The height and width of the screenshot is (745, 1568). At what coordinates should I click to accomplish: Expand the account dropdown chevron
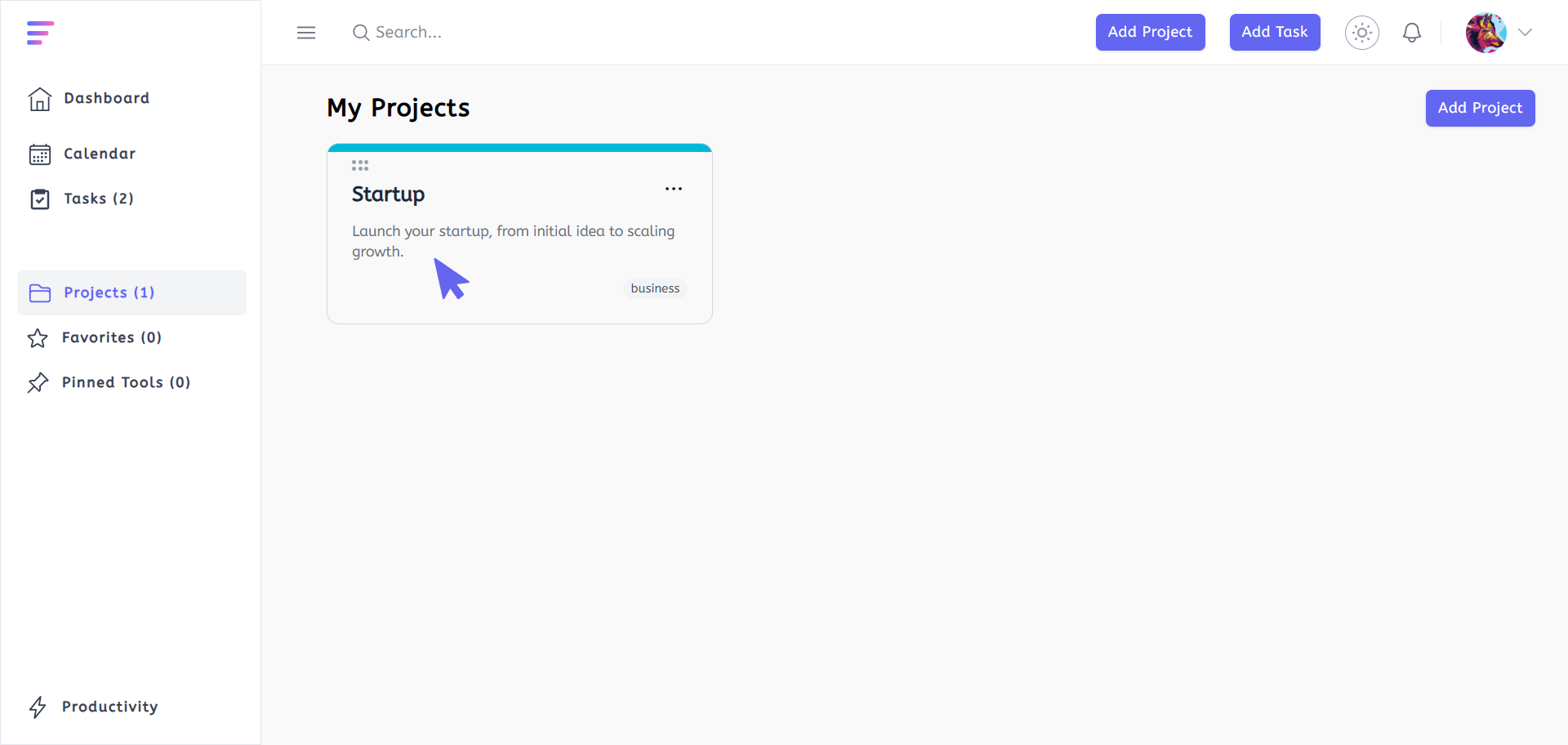pyautogui.click(x=1525, y=33)
